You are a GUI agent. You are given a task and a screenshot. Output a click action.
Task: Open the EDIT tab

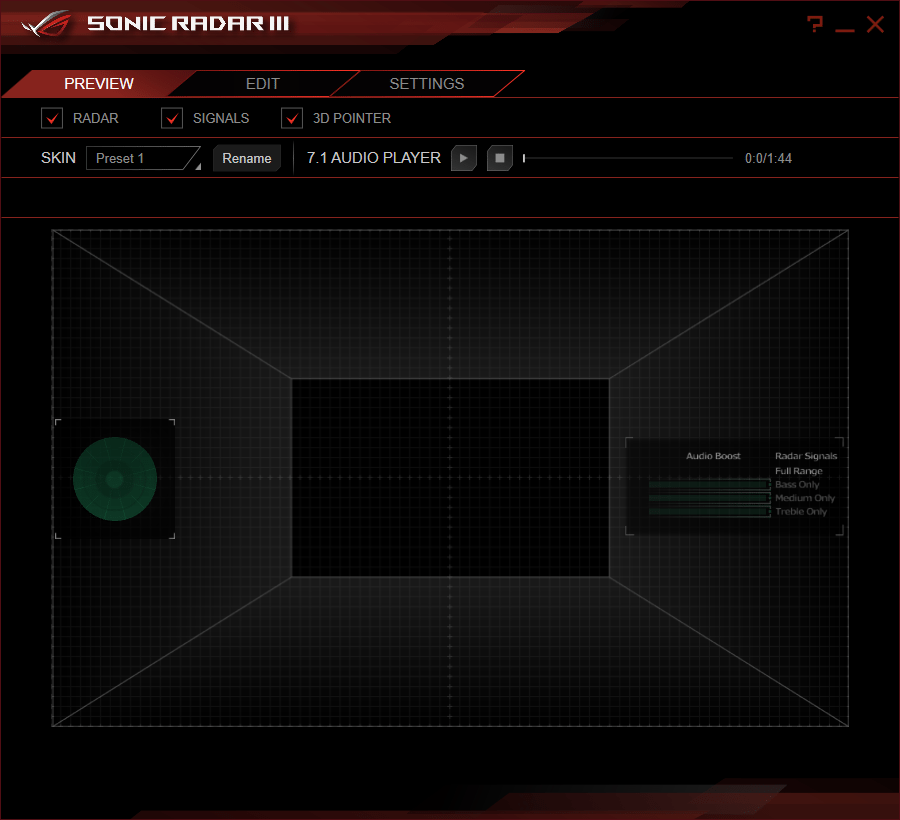[262, 84]
